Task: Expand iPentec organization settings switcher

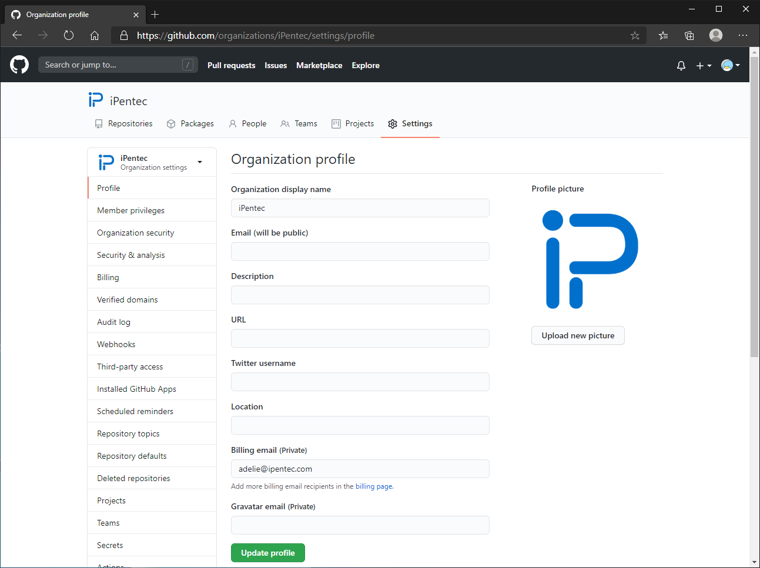Action: 152,162
